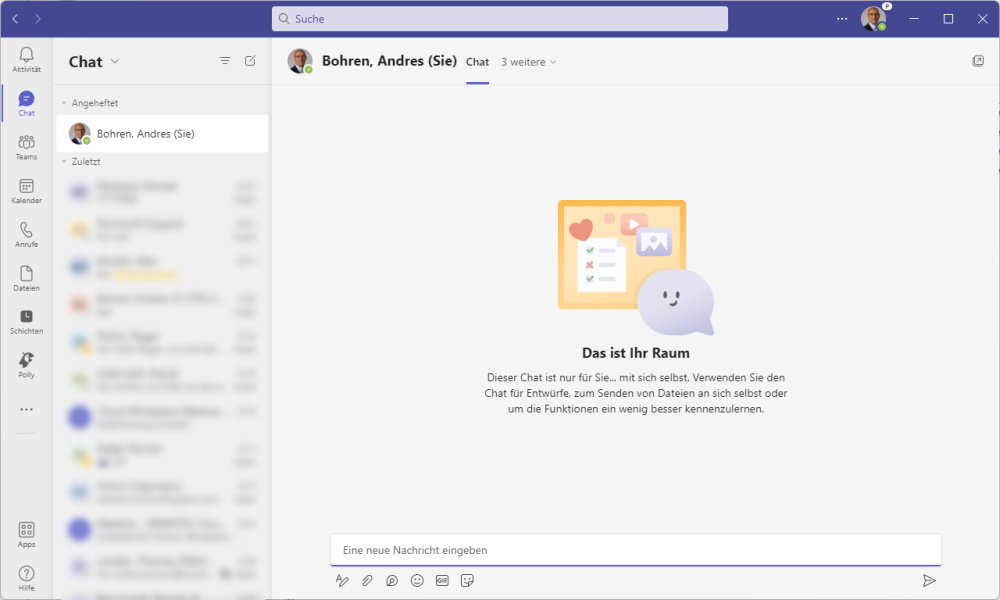Open the profile picture account menu
1000x600 pixels.
[873, 18]
